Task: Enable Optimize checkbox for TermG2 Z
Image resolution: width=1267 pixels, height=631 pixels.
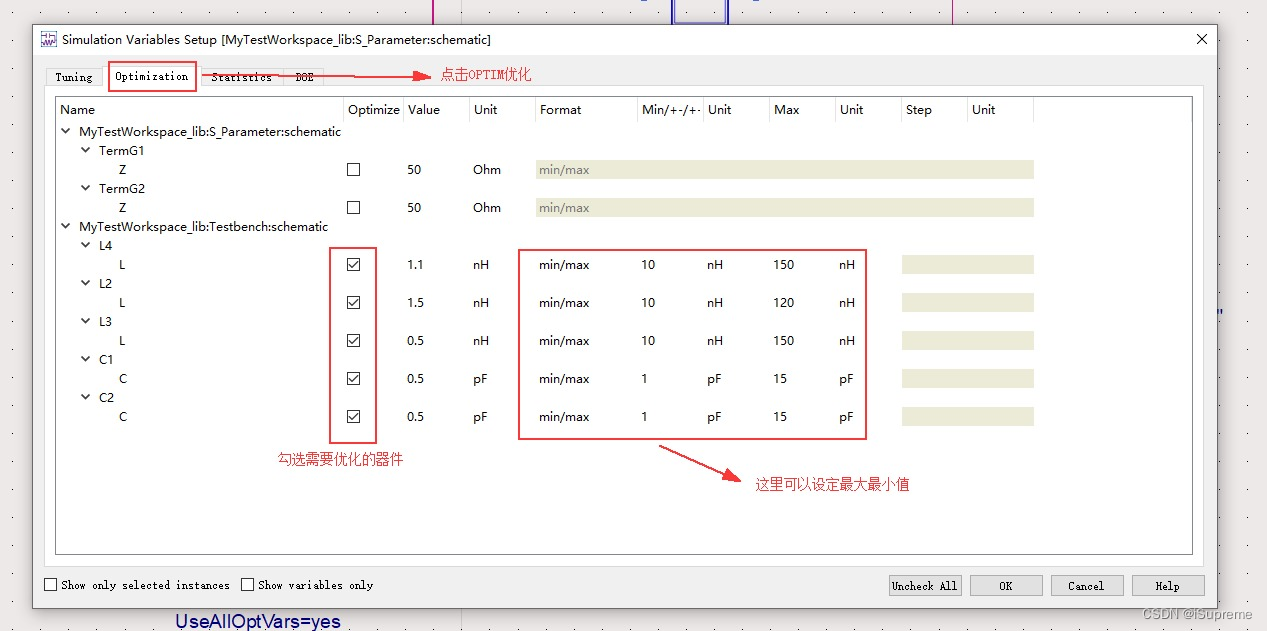Action: tap(353, 208)
